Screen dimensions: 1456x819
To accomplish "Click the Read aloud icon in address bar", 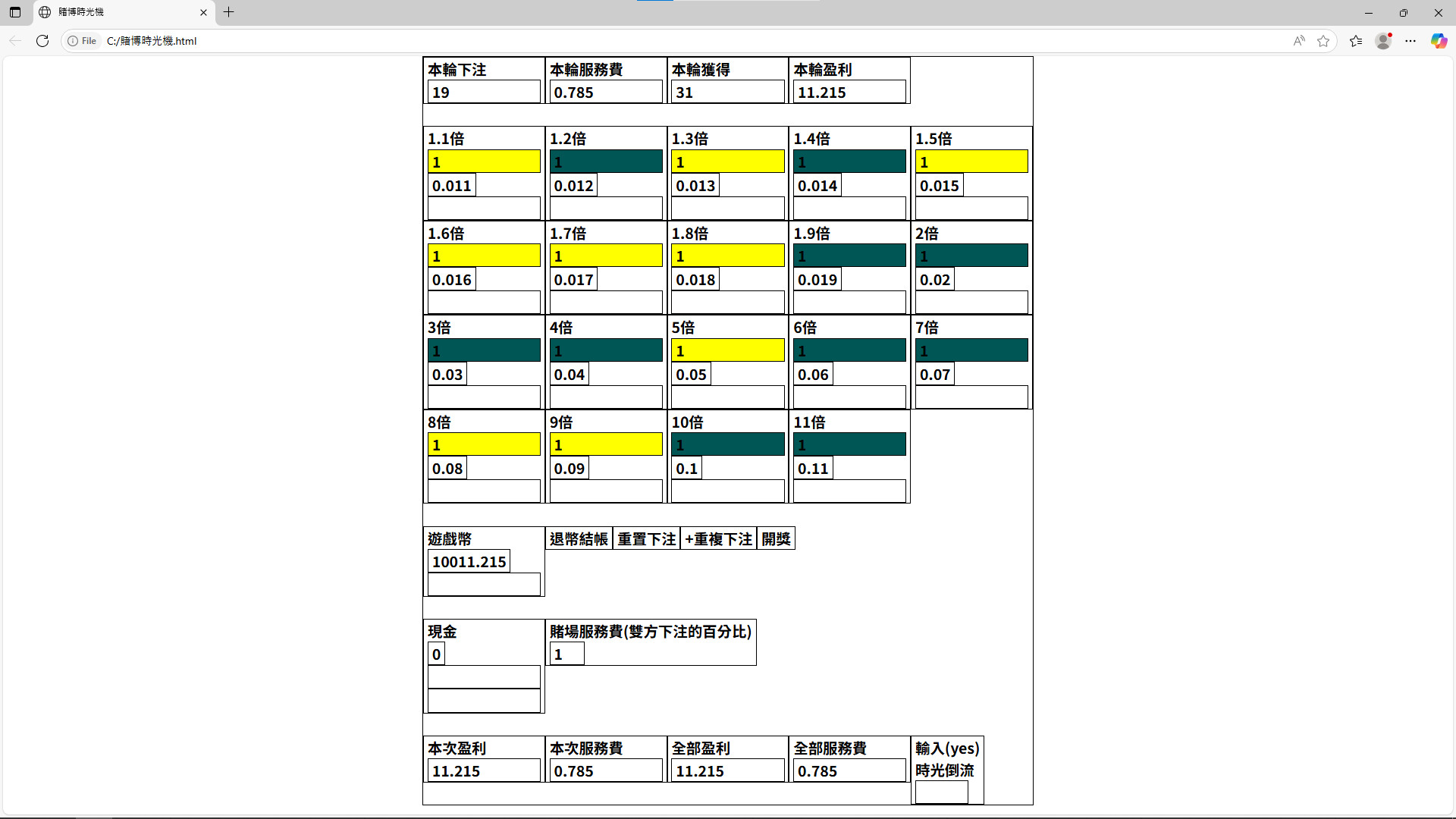I will click(x=1299, y=41).
